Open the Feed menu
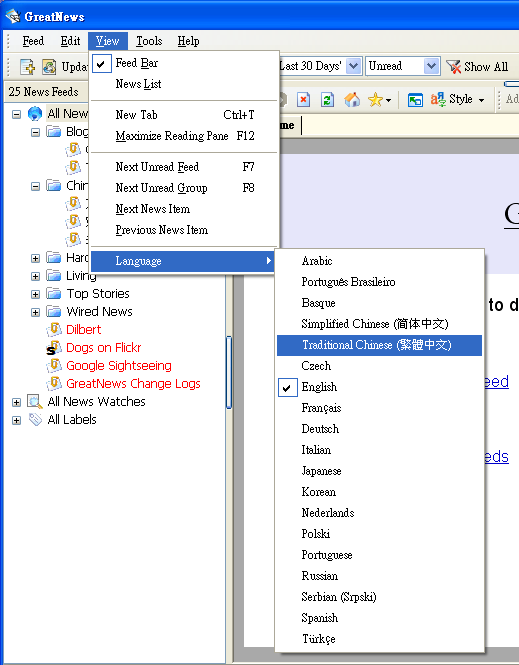 click(33, 41)
